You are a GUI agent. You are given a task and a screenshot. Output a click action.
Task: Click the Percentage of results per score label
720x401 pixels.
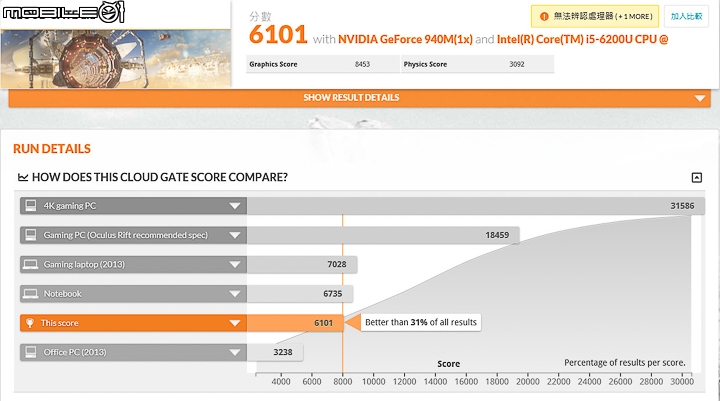tap(624, 363)
